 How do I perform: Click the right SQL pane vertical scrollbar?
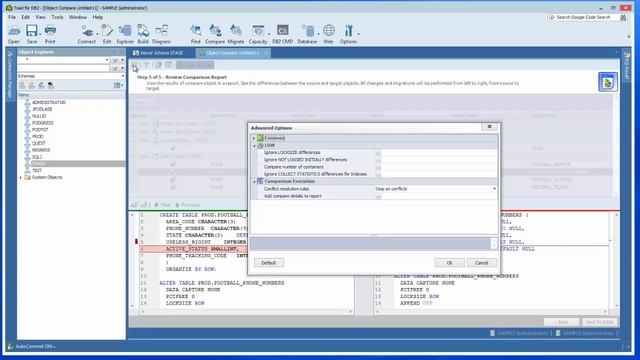616,260
